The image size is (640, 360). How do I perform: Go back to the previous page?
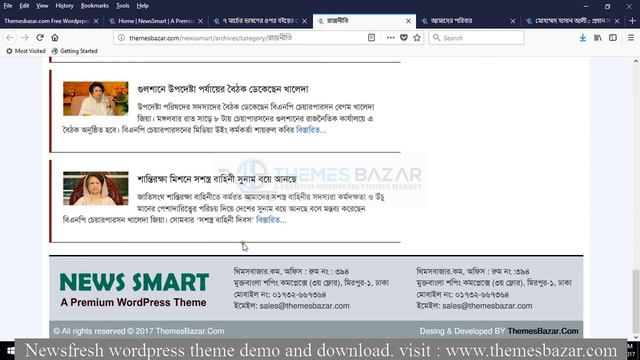(x=10, y=38)
